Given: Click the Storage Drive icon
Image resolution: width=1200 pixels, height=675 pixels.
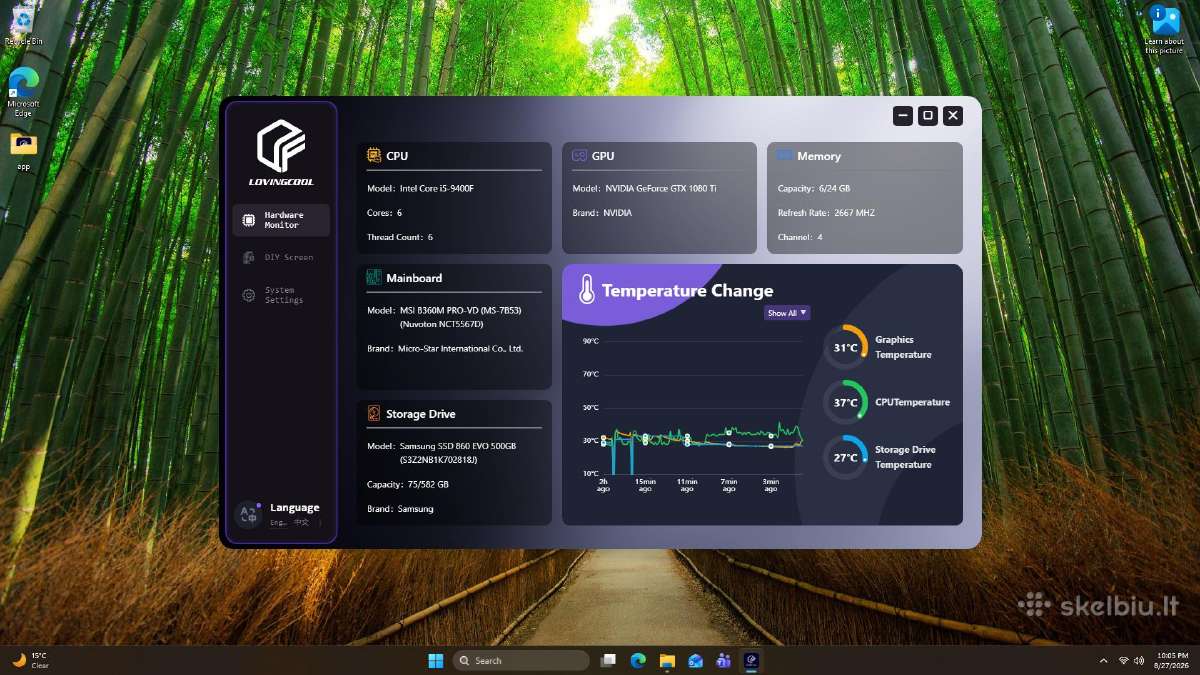Looking at the screenshot, I should click(x=373, y=413).
